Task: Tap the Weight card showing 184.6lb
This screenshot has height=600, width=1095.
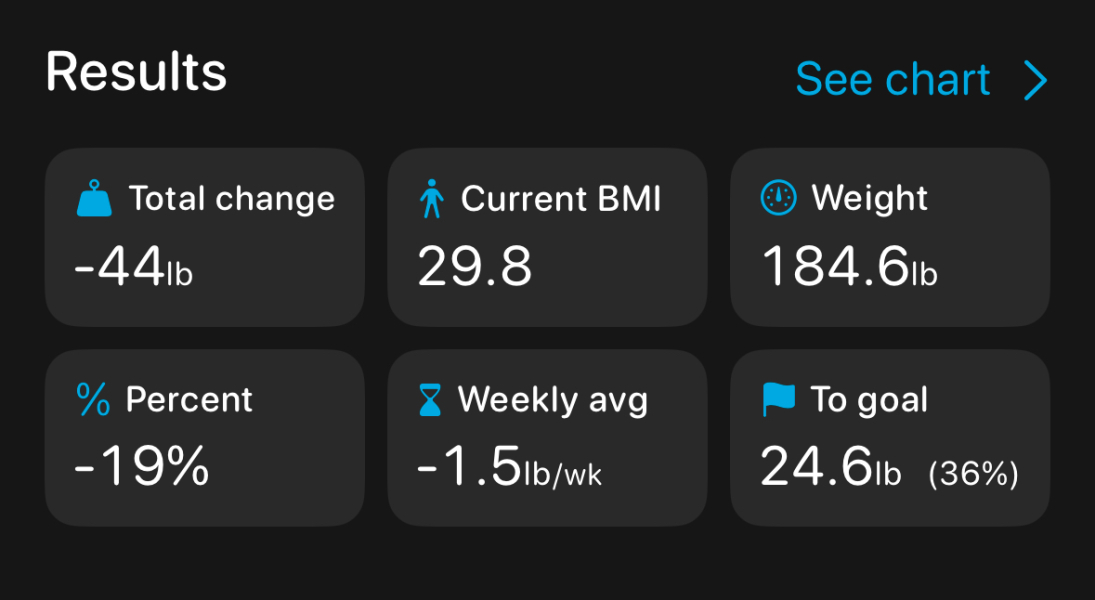Action: pyautogui.click(x=890, y=237)
